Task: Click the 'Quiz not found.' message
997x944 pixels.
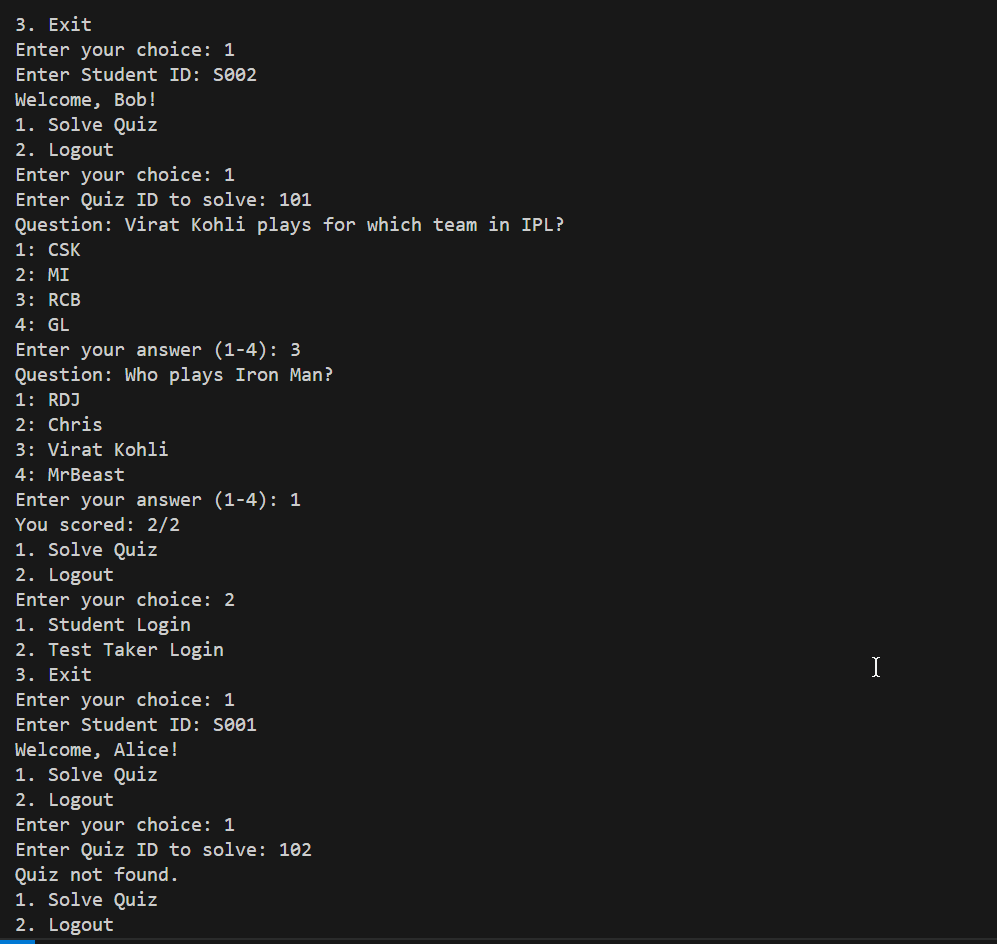Action: pyautogui.click(x=96, y=874)
